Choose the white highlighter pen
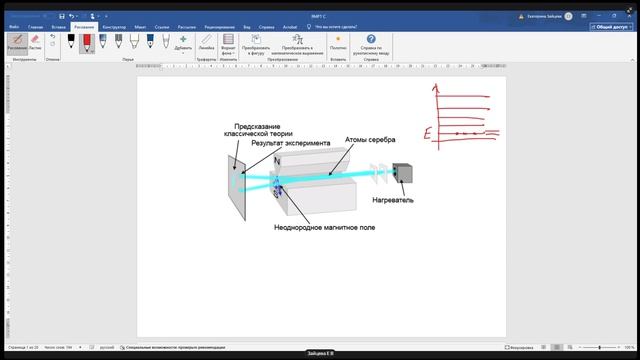640x360 pixels. coord(134,42)
